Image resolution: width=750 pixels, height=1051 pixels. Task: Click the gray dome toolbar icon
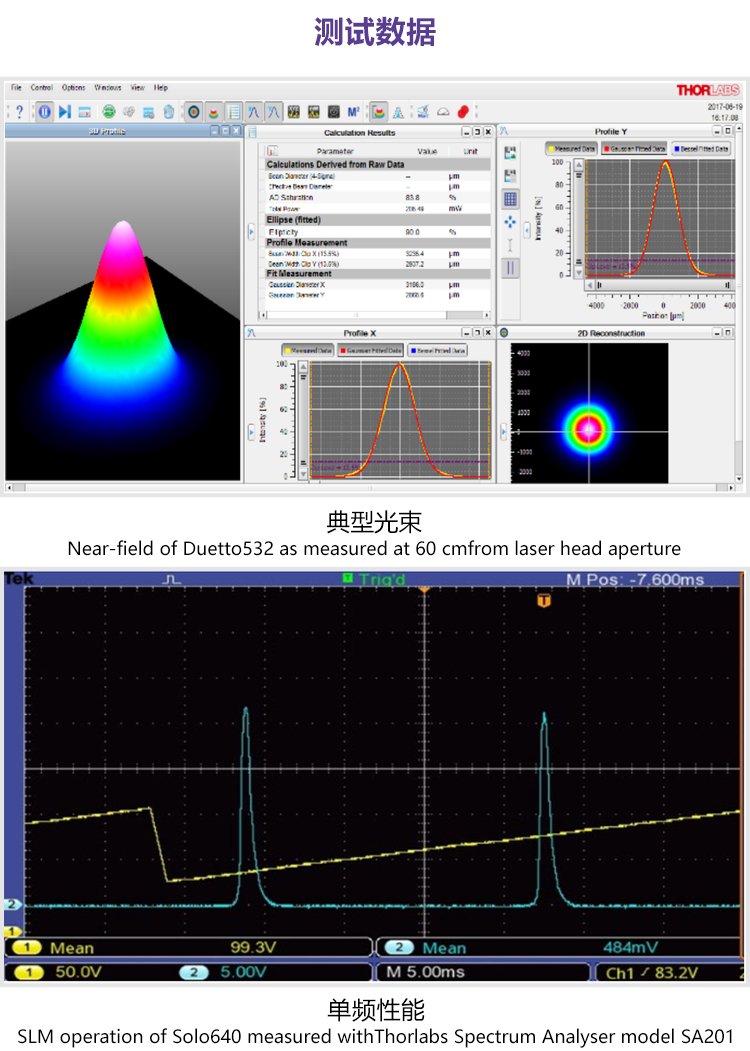point(443,112)
